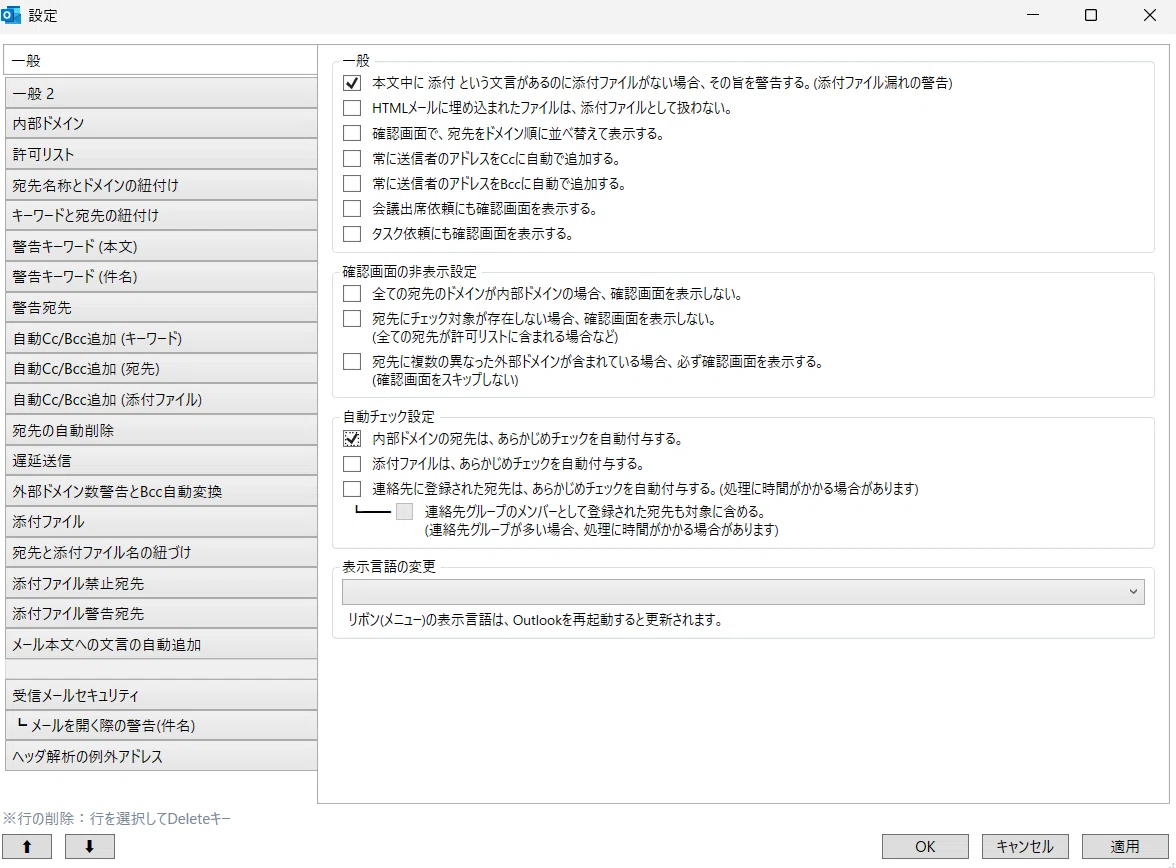Open the 警告宛先 tab

[x=160, y=308]
